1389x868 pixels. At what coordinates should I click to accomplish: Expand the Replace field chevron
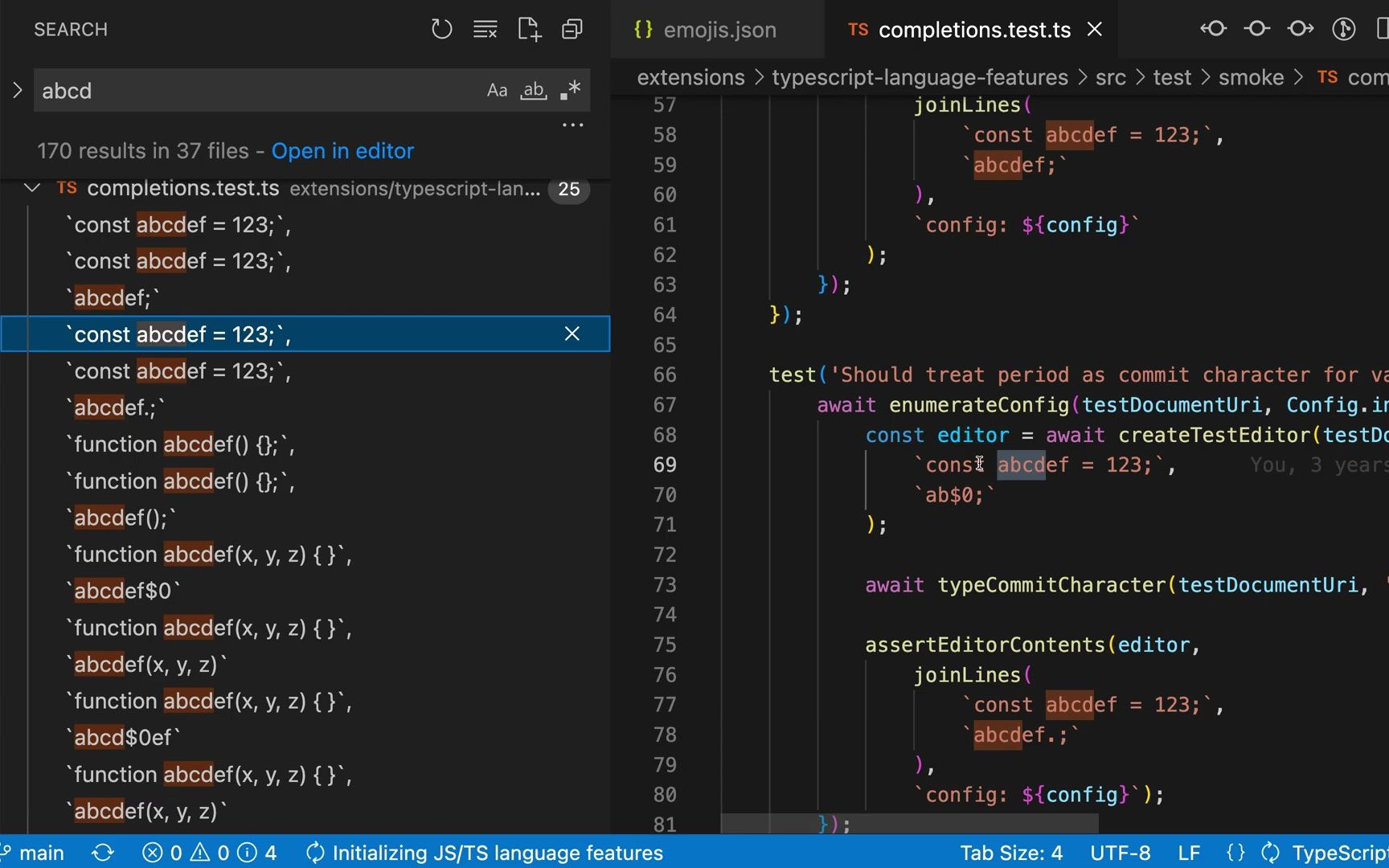(18, 90)
